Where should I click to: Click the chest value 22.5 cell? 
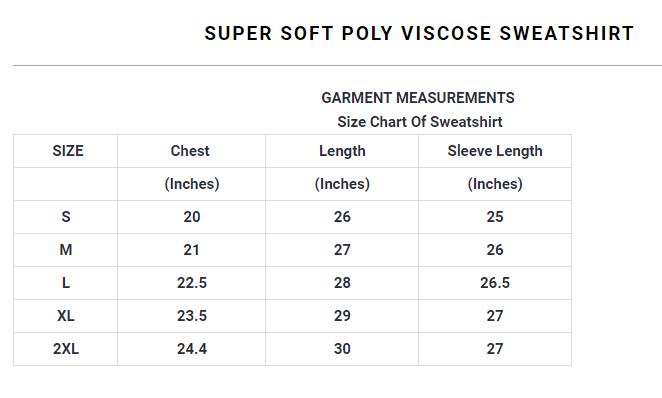coord(192,283)
